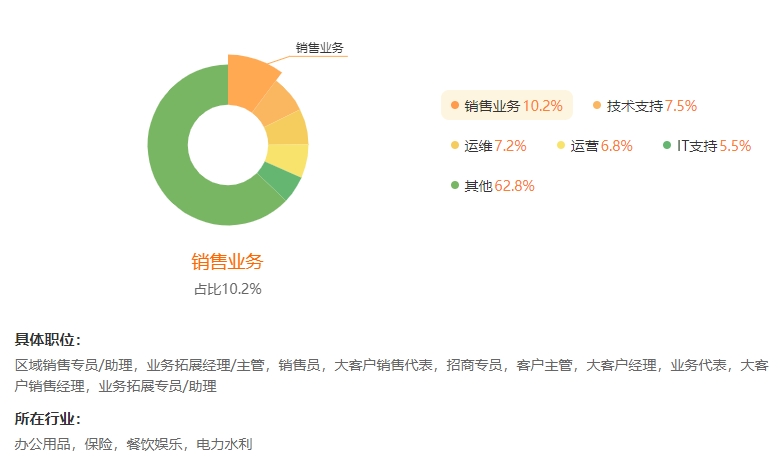Click the 运维 legend color dot
Viewport: 781px width, 456px height.
(x=455, y=145)
